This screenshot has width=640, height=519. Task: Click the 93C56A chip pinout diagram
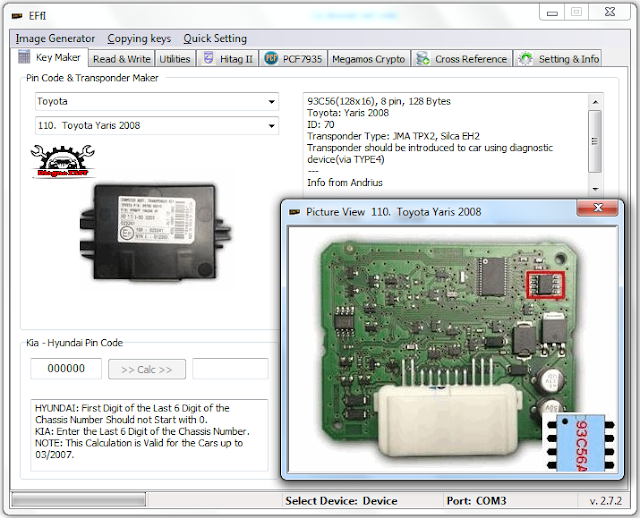581,443
